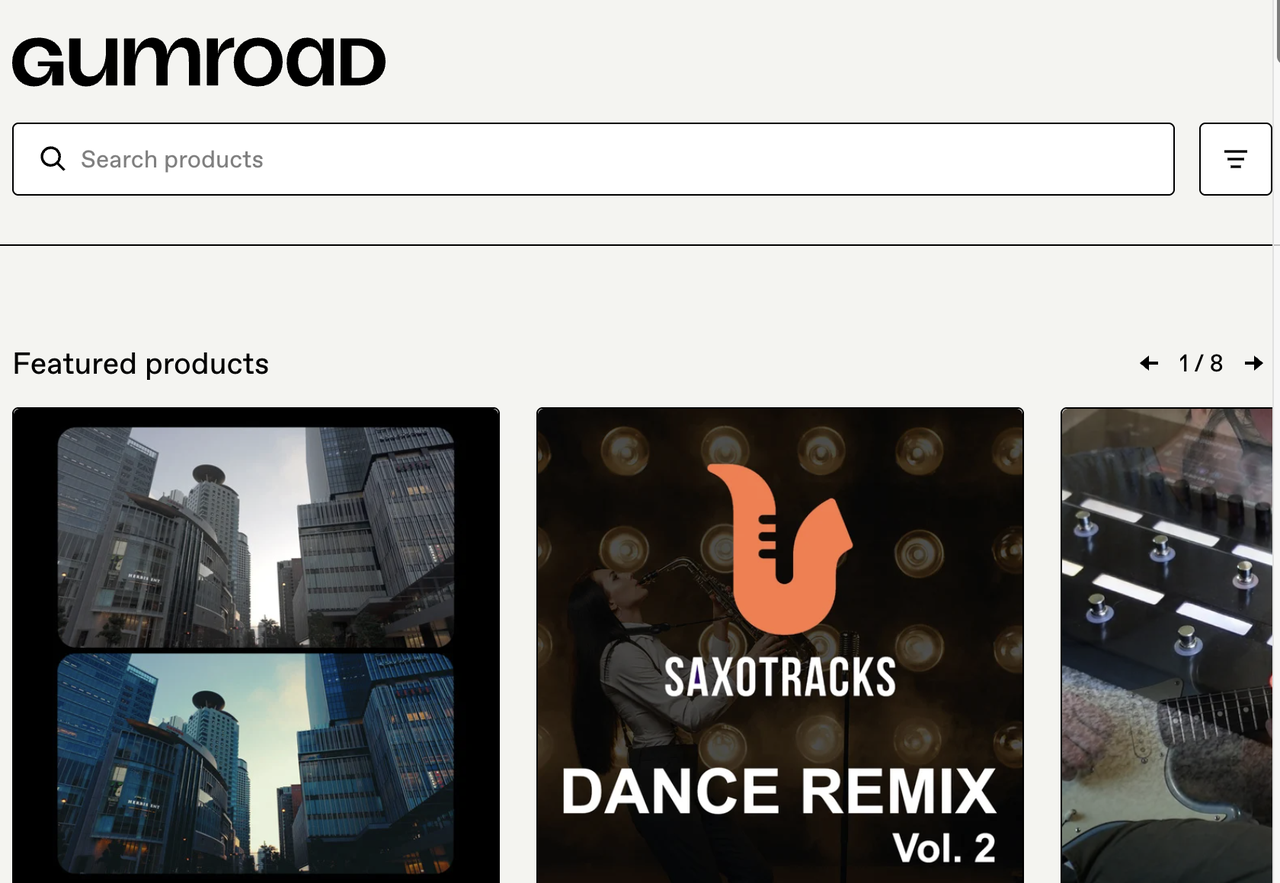The width and height of the screenshot is (1280, 883).
Task: Click the Gumroad logo
Action: pos(198,62)
